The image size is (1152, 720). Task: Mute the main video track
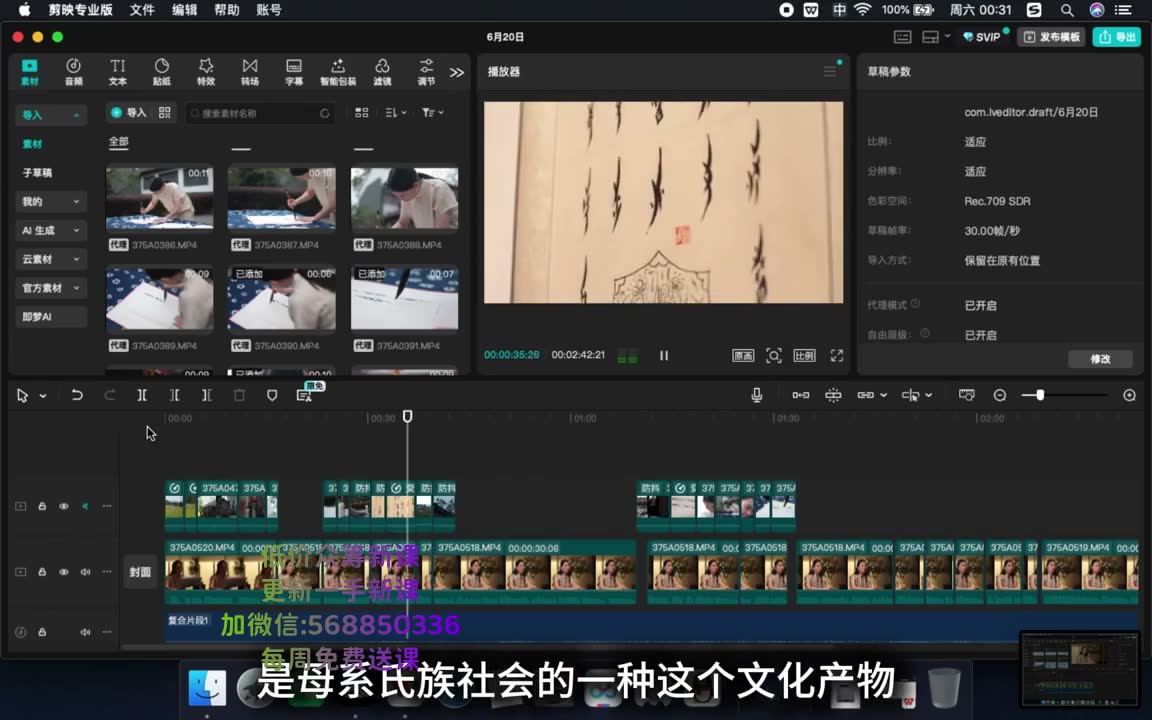coord(85,572)
